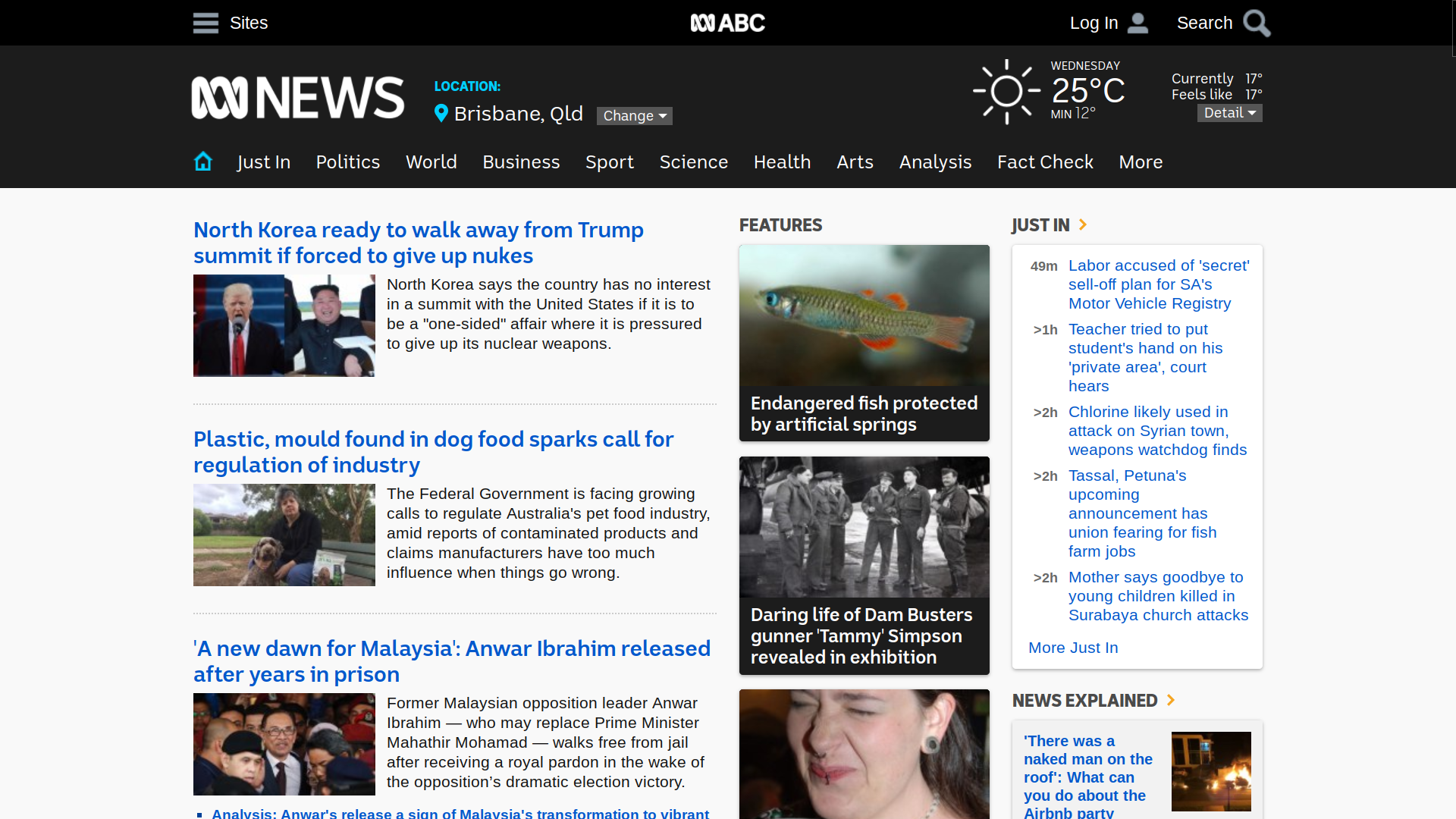Read Labor 'secret' sell-off plan story
Viewport: 1456px width, 819px height.
pyautogui.click(x=1158, y=284)
